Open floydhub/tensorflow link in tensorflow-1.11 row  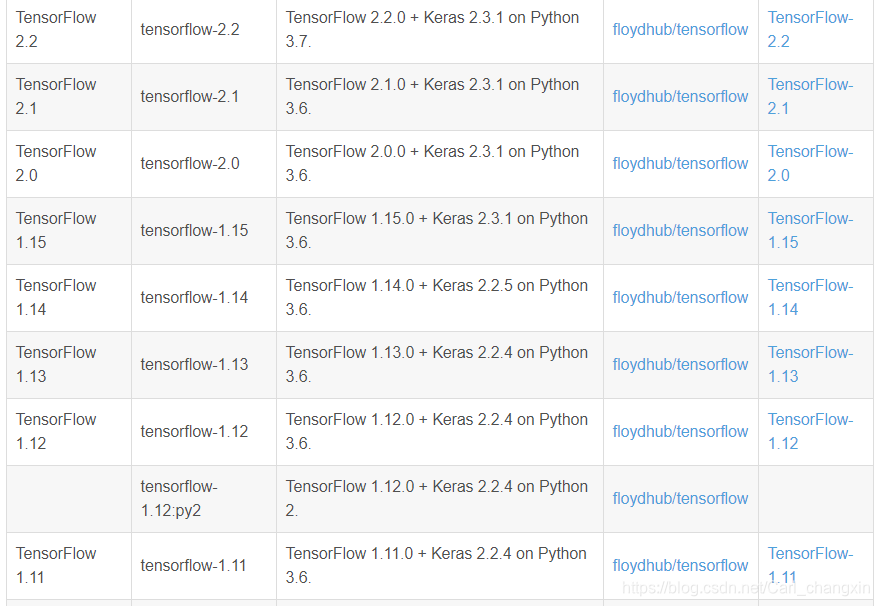680,566
